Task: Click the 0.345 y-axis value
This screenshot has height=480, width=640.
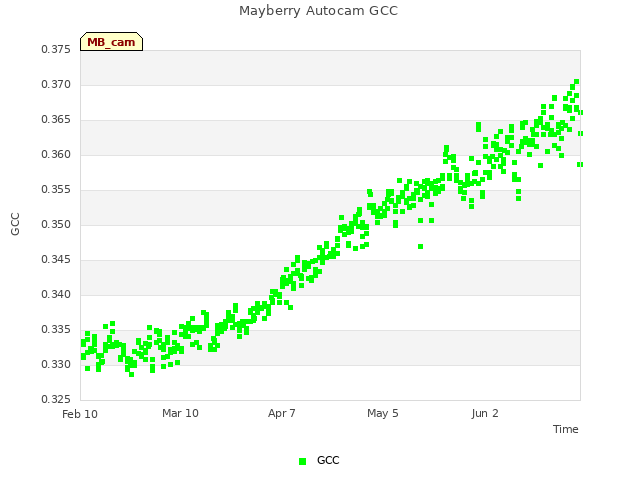Action: [x=56, y=260]
